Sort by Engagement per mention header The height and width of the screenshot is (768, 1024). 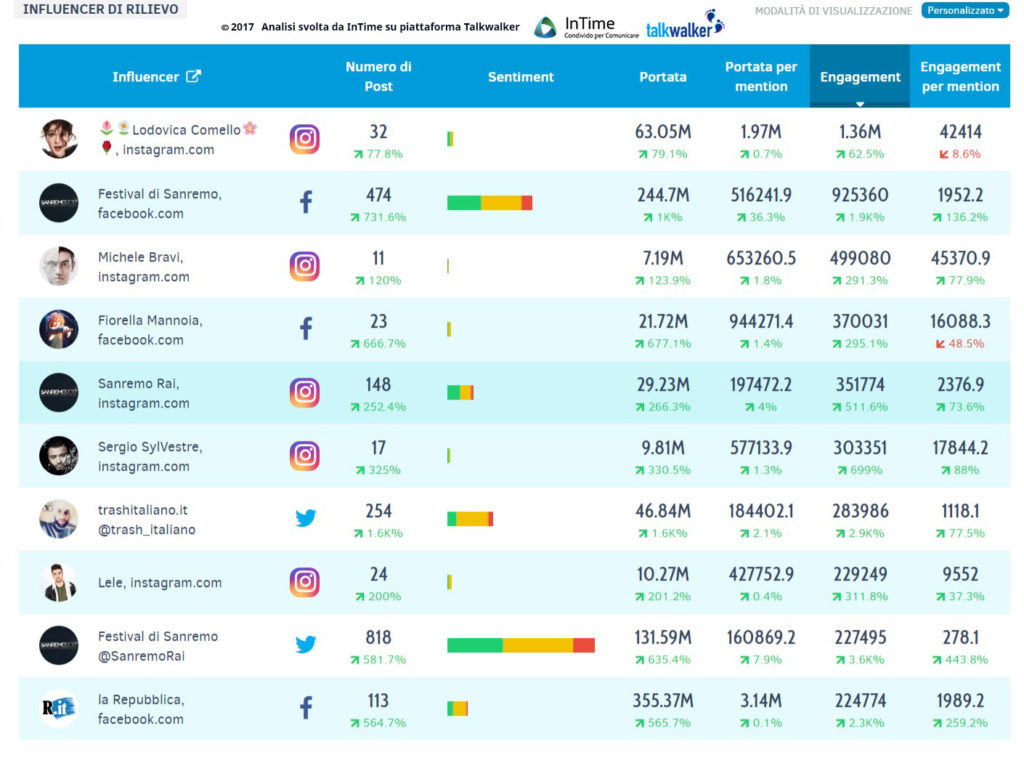960,76
